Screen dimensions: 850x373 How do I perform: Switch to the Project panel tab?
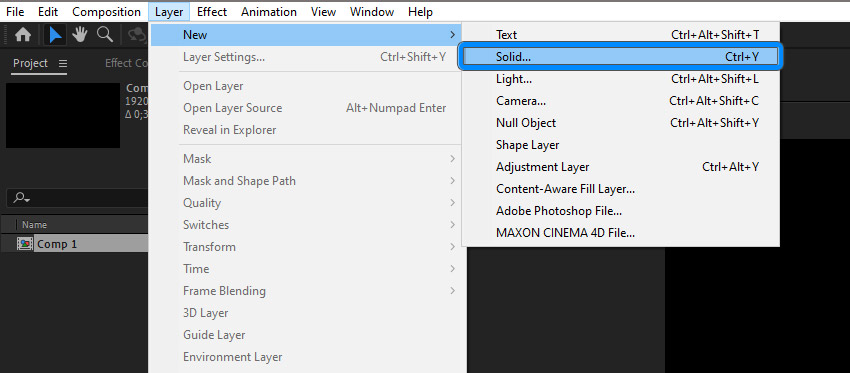click(x=30, y=63)
